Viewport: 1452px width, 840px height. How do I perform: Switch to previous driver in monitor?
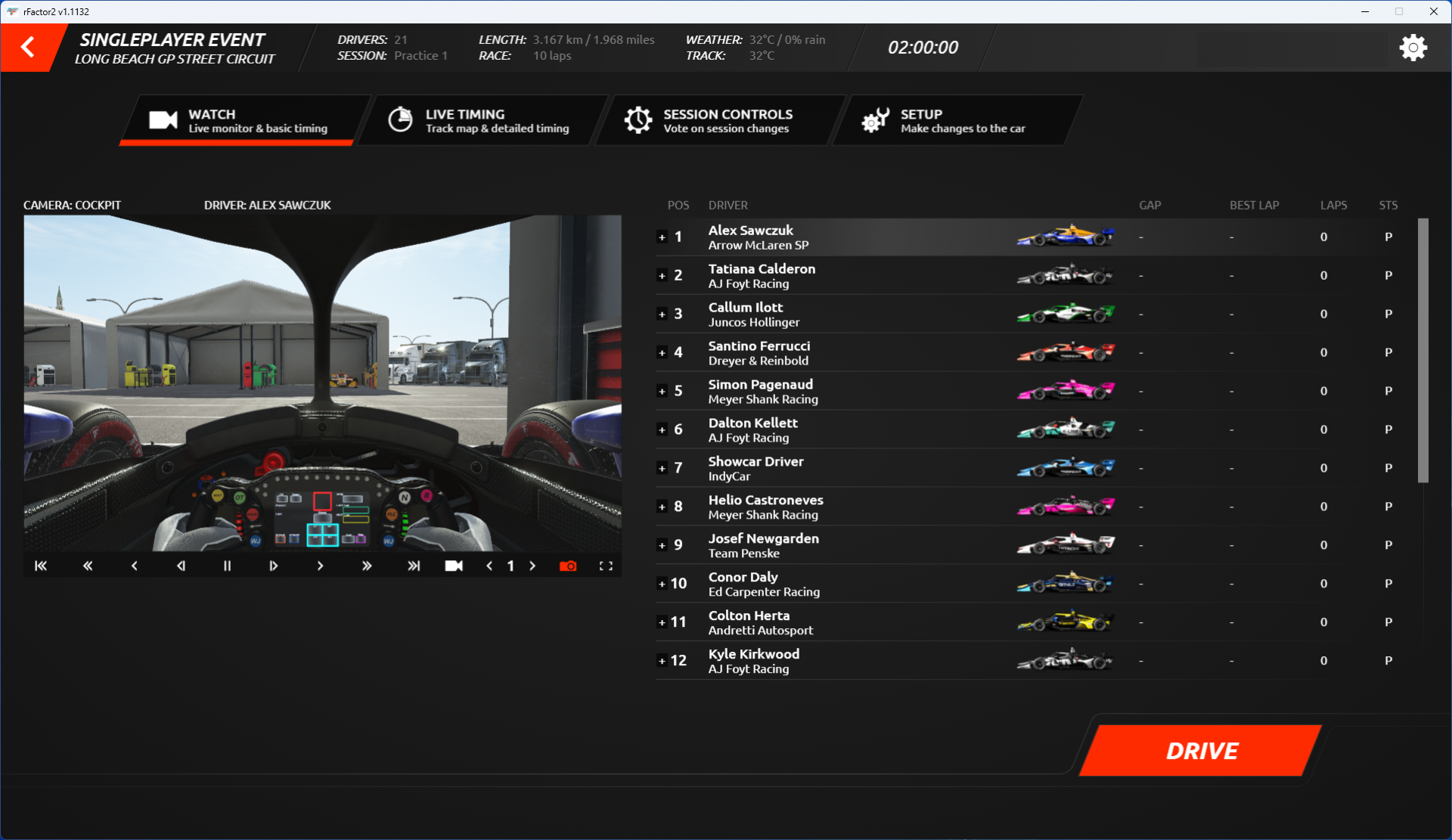(489, 566)
